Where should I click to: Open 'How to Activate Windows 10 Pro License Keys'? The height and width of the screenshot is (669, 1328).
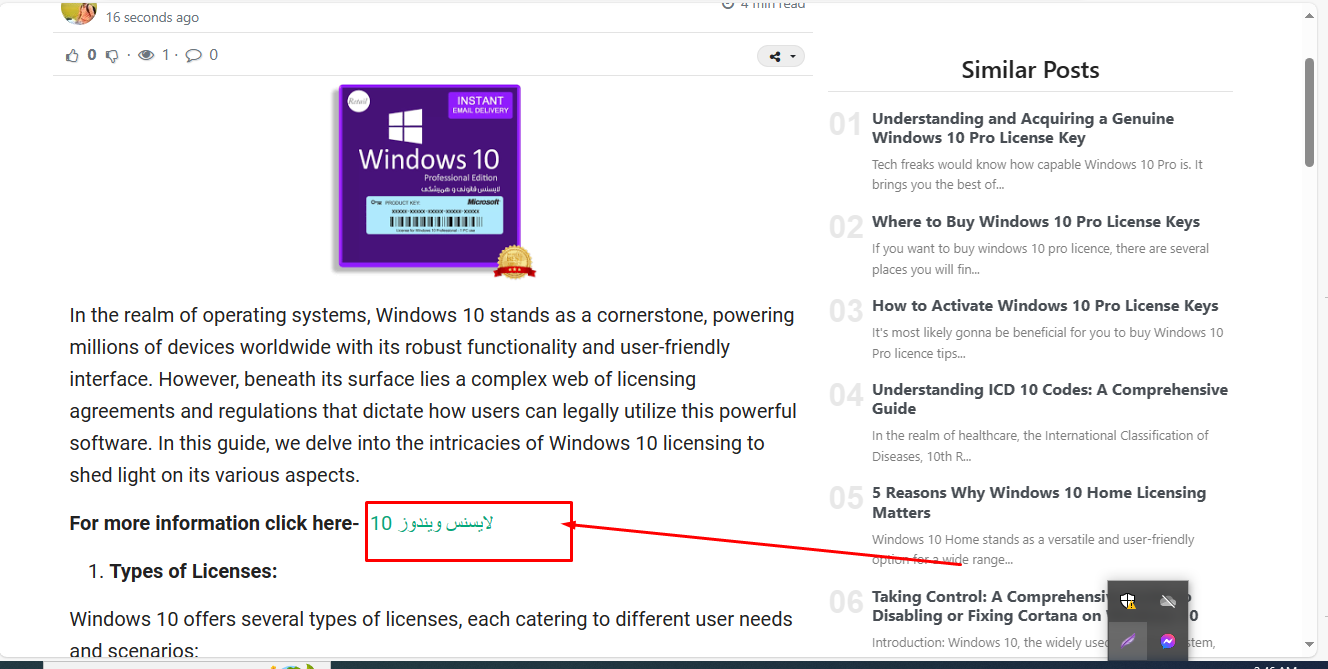pyautogui.click(x=1045, y=306)
